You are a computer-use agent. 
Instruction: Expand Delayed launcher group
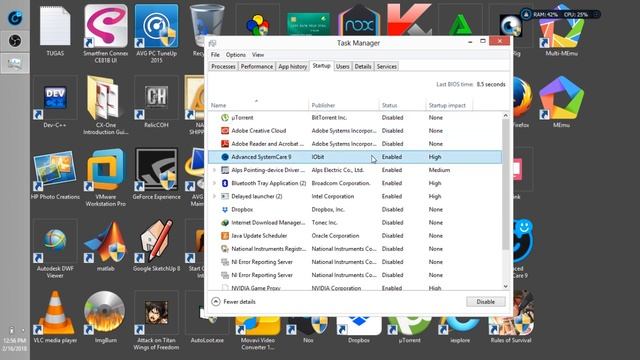(x=215, y=196)
